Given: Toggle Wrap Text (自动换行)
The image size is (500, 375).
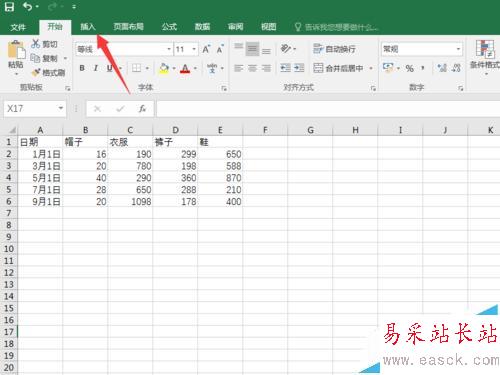Looking at the screenshot, I should coord(334,49).
